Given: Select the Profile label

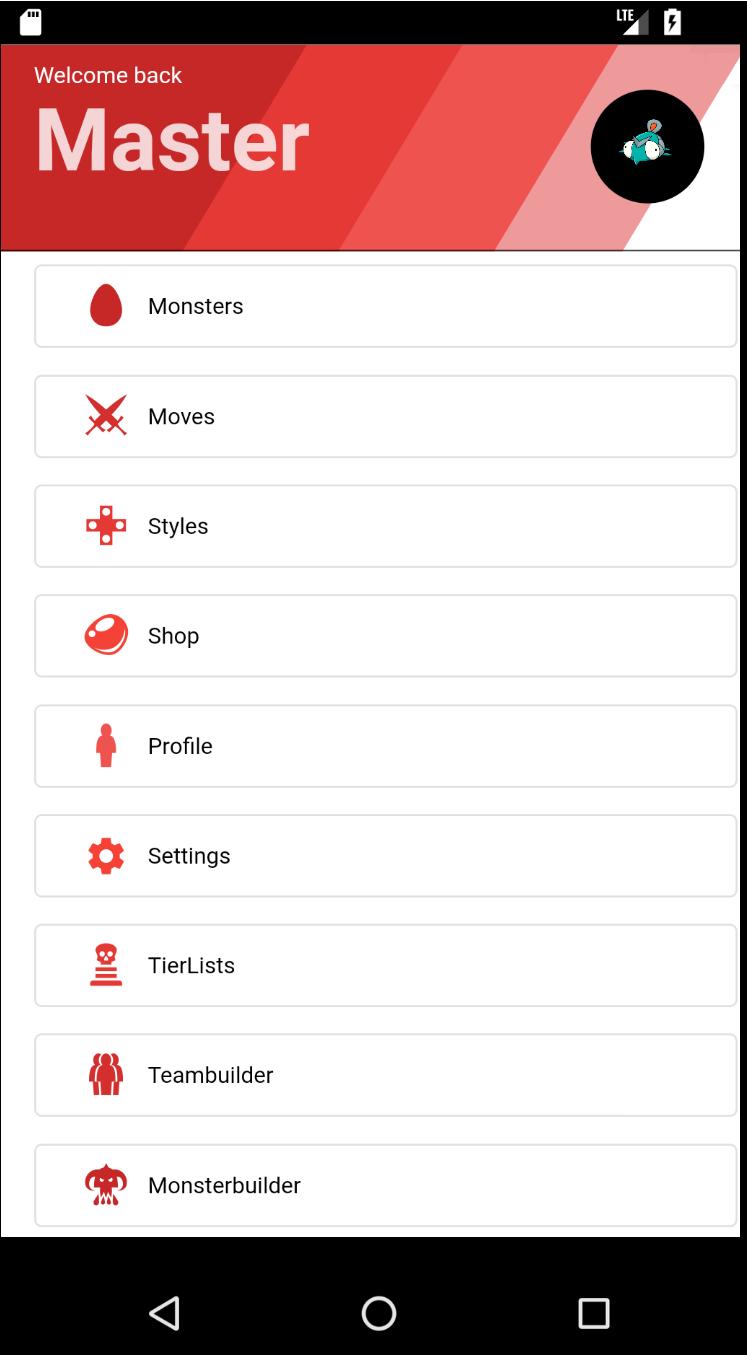Looking at the screenshot, I should tap(180, 746).
